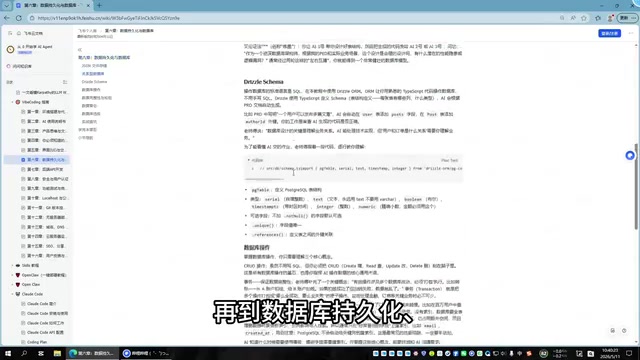Open the more options ellipsis beside login button

(x=631, y=33)
